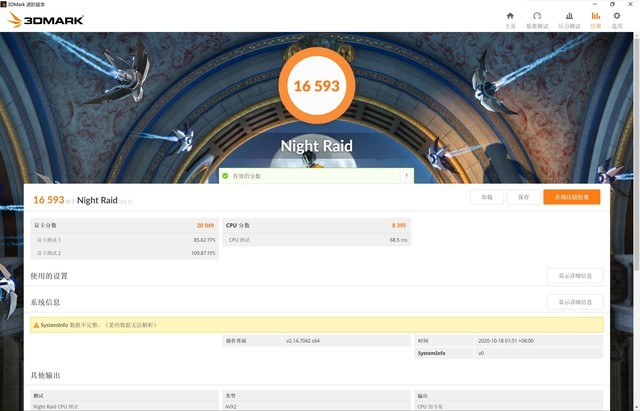The image size is (640, 411).
Task: Click the Night Raid CPU test row
Action: tap(124, 407)
